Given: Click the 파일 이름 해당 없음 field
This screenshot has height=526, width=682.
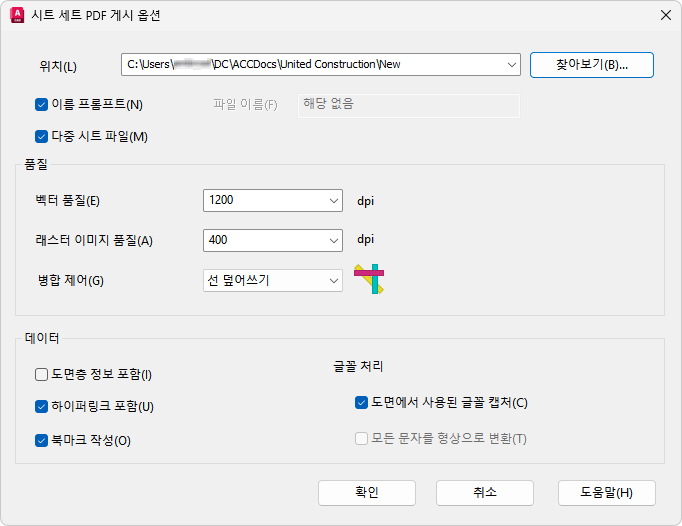Looking at the screenshot, I should 408,106.
